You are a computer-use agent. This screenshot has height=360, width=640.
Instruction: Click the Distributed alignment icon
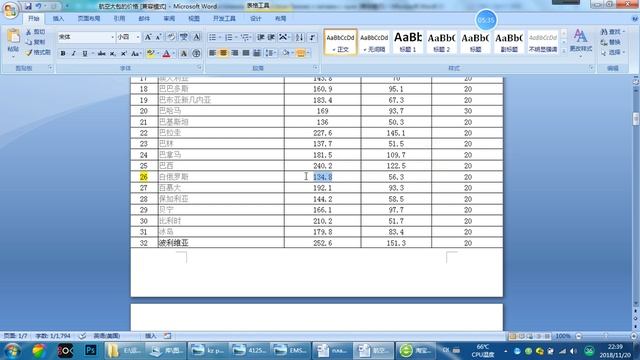coord(257,53)
